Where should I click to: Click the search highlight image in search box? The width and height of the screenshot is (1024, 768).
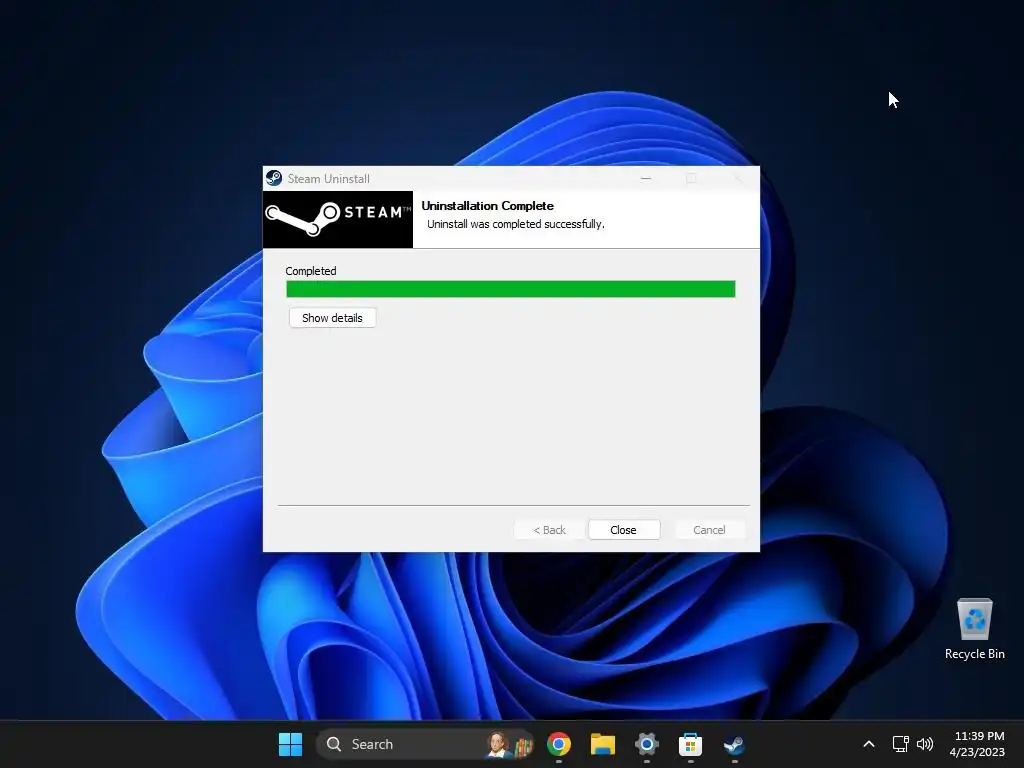510,744
